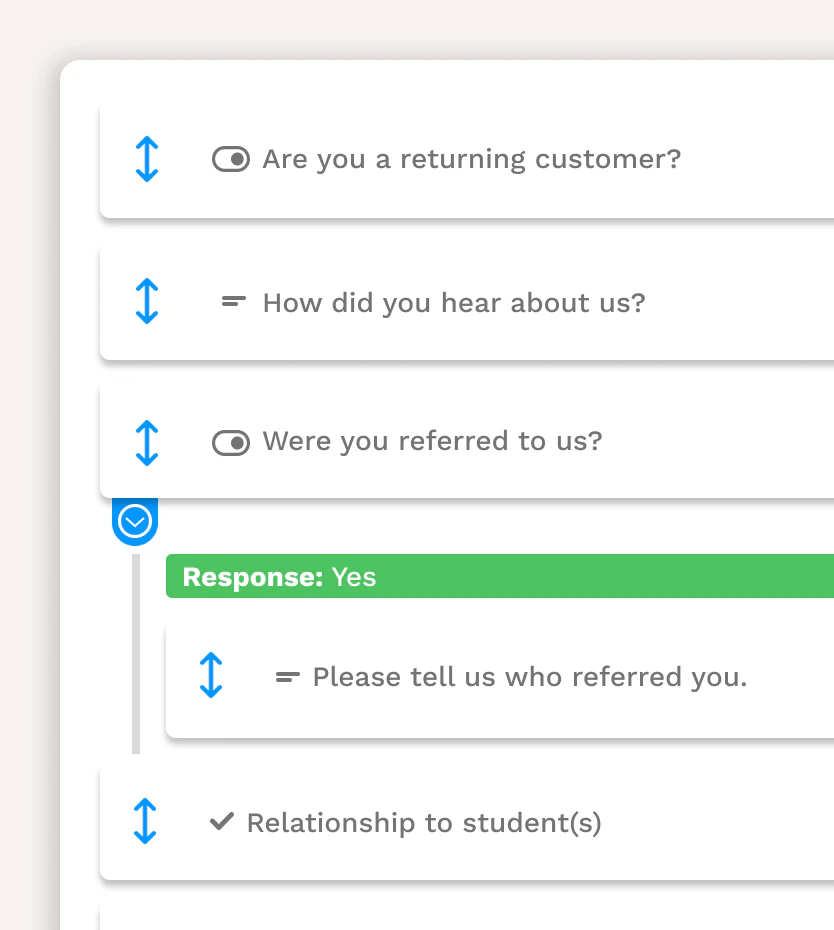Select the "Are you a returning customer?" question card
The height and width of the screenshot is (930, 834).
pyautogui.click(x=470, y=159)
